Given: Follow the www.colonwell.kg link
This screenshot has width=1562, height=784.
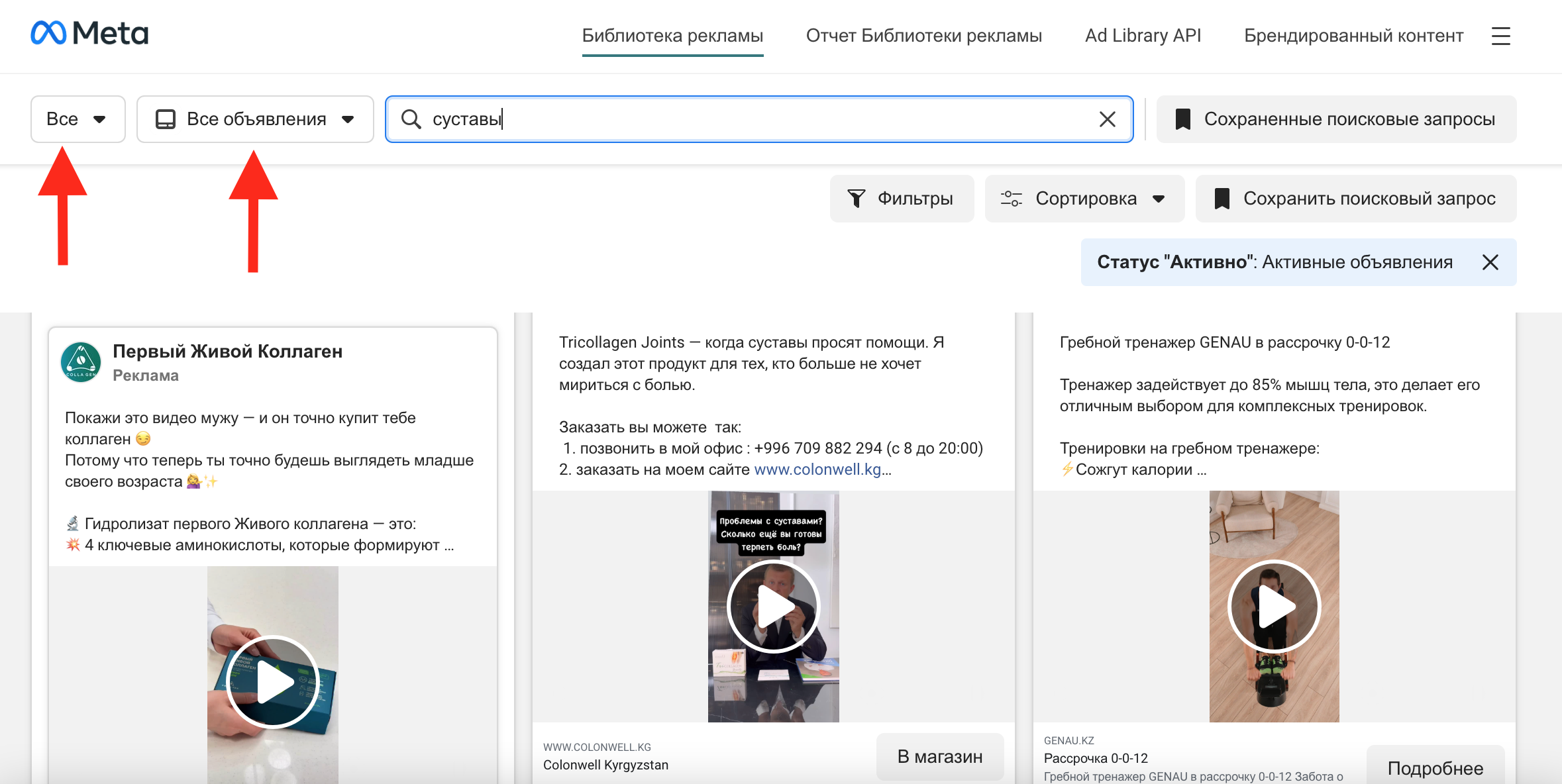Looking at the screenshot, I should coord(817,469).
